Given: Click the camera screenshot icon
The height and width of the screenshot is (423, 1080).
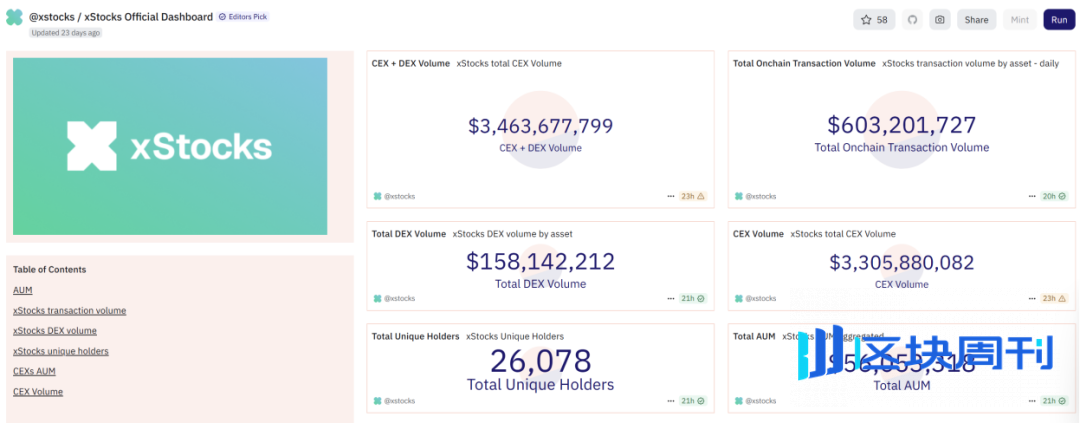Looking at the screenshot, I should (x=939, y=20).
